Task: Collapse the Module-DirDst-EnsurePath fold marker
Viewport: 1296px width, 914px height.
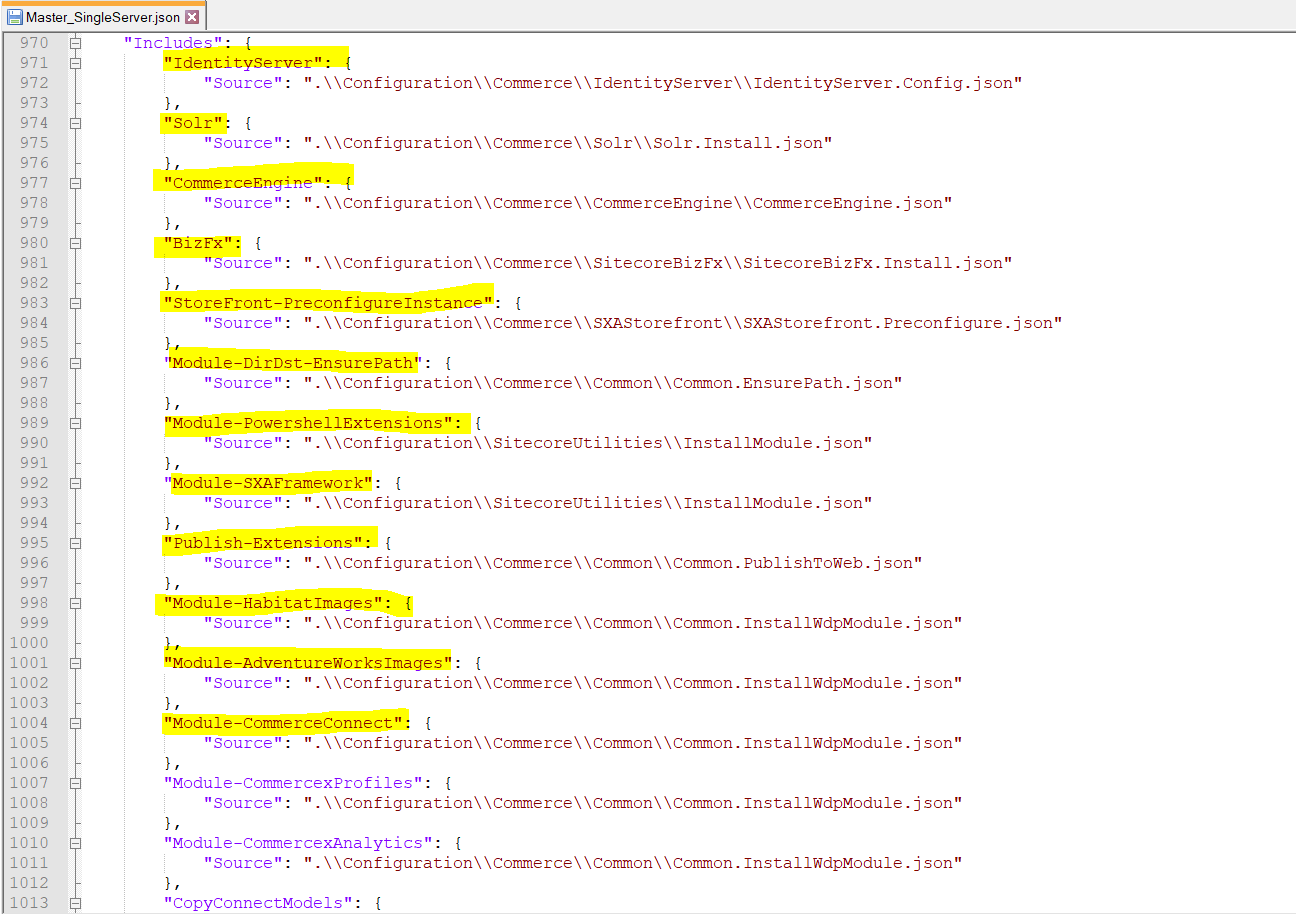Action: pos(74,363)
